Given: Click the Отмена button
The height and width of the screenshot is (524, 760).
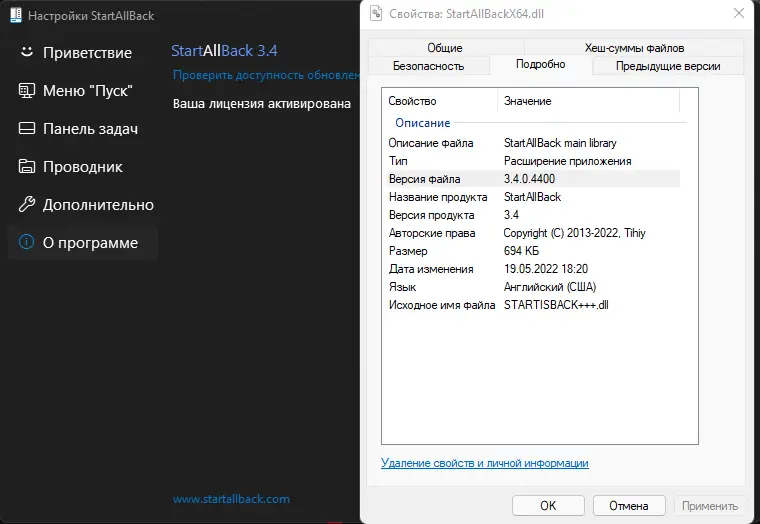Looking at the screenshot, I should 629,506.
